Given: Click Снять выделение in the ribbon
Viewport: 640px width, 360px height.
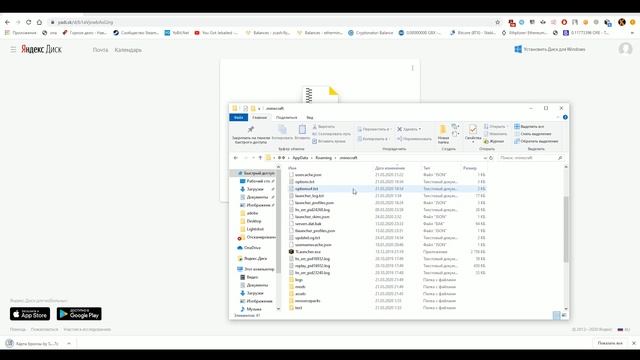Looking at the screenshot, I should point(533,134).
